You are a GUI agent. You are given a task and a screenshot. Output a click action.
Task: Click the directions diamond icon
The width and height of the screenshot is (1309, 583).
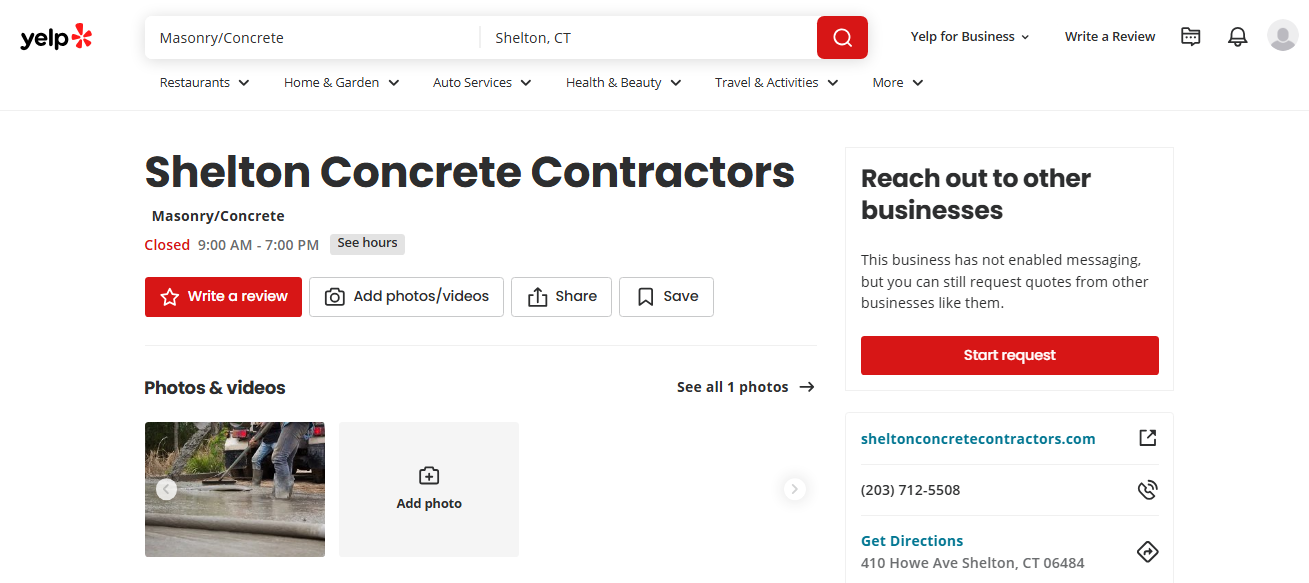(1148, 551)
